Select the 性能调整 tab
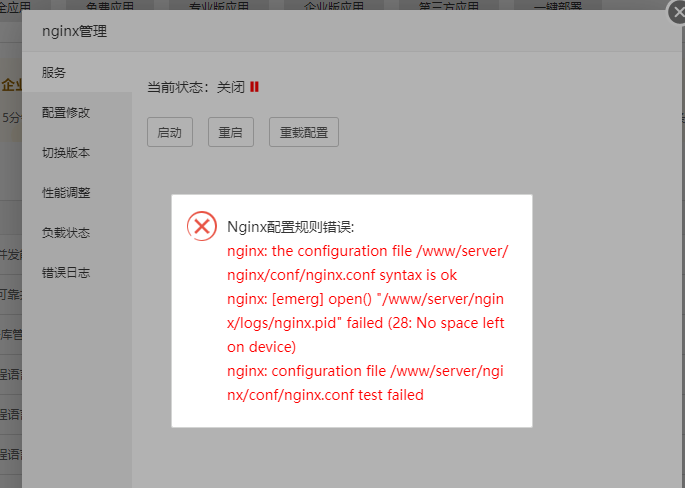This screenshot has height=488, width=685. pyautogui.click(x=76, y=192)
